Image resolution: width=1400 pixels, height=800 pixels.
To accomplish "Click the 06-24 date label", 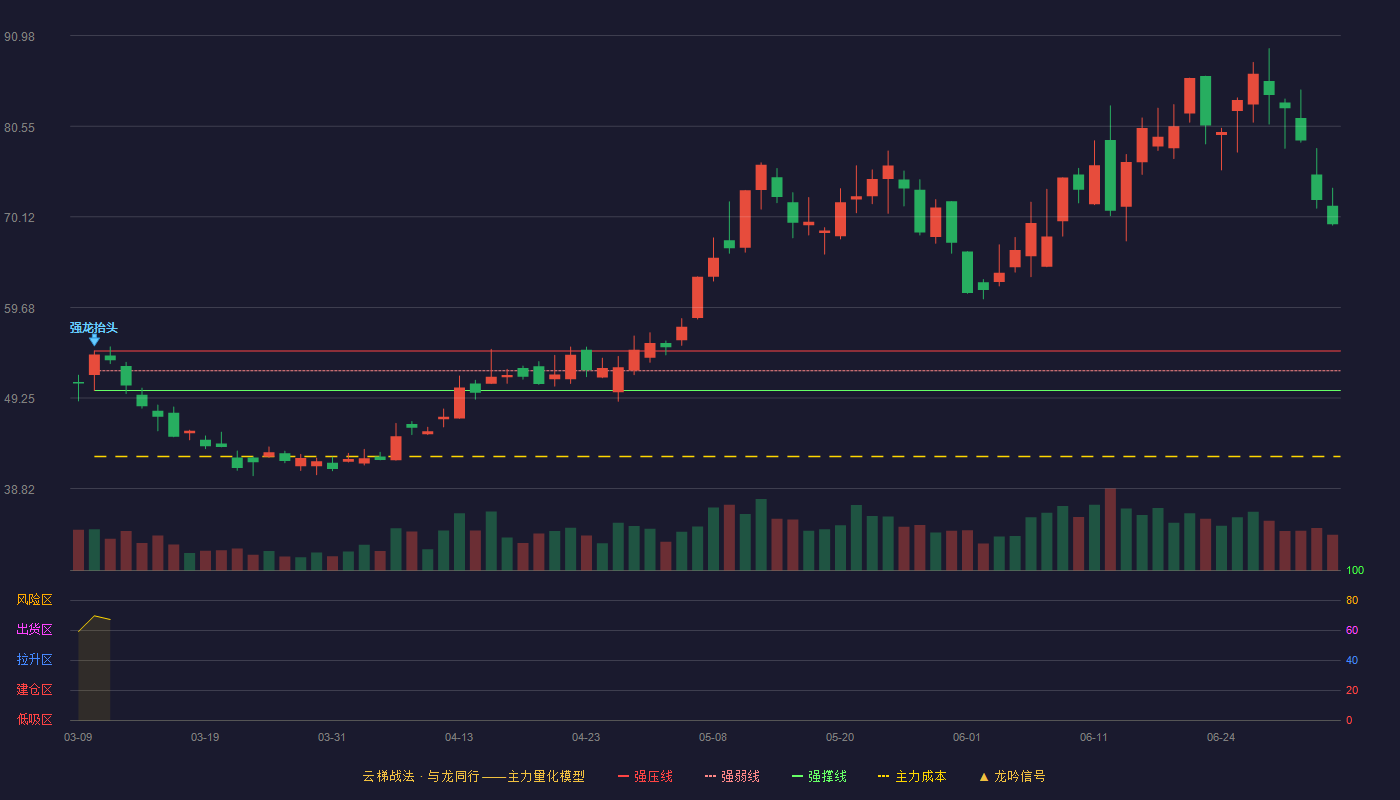I will [x=1221, y=737].
